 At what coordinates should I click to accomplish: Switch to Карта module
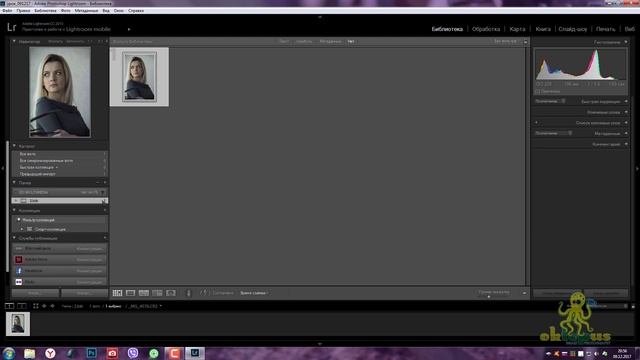(517, 29)
